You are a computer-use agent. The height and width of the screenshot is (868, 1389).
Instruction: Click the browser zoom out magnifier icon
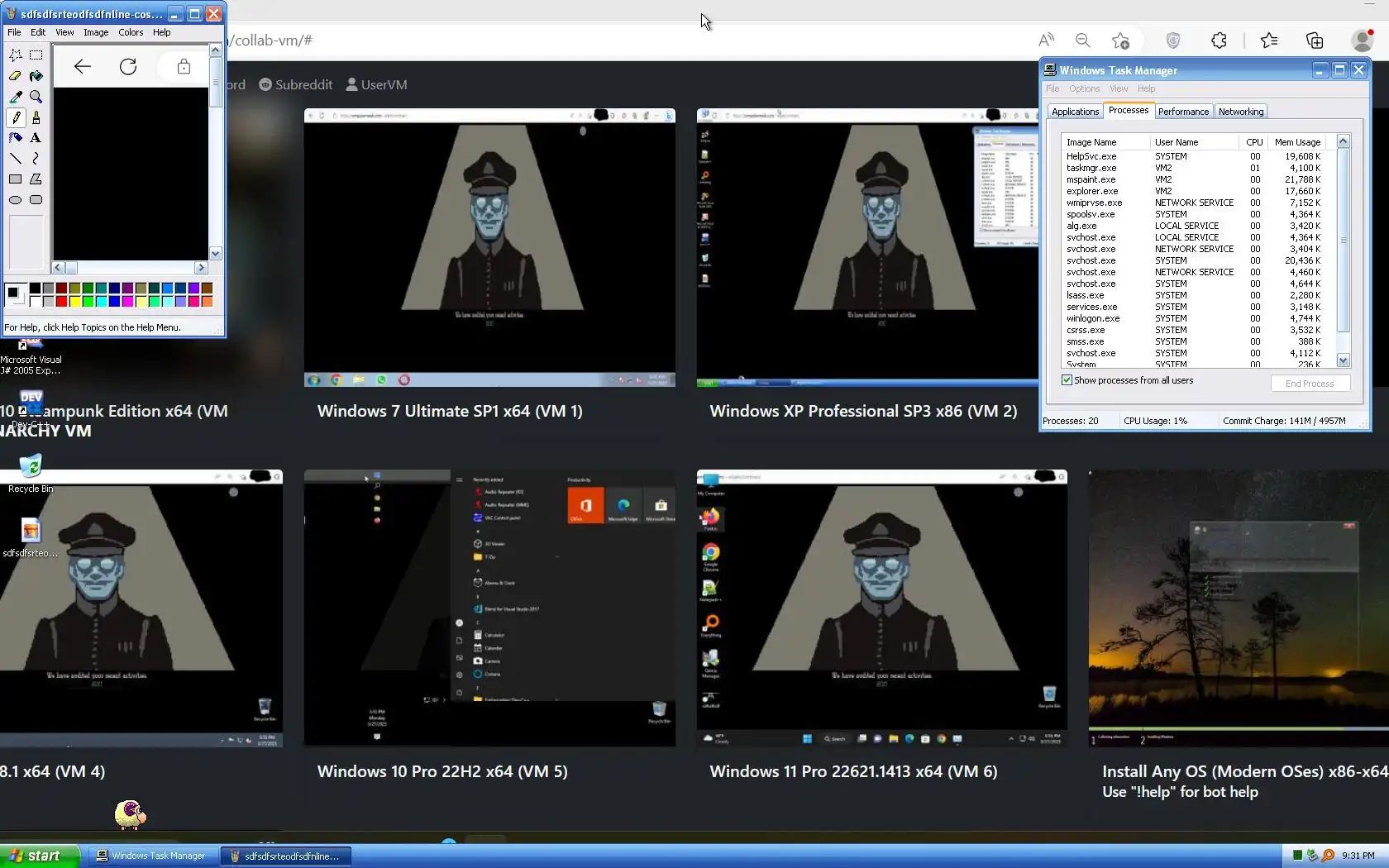pyautogui.click(x=1083, y=40)
